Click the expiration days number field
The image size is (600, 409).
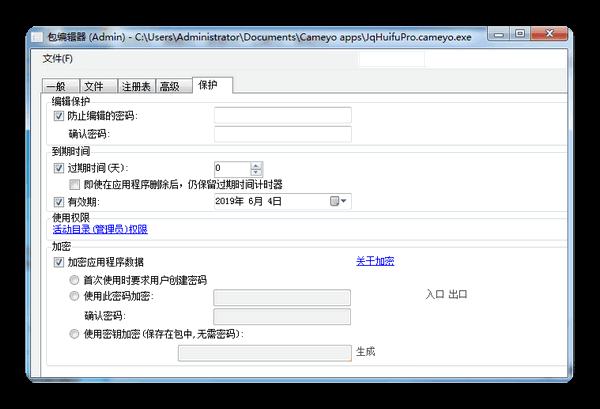click(x=232, y=168)
